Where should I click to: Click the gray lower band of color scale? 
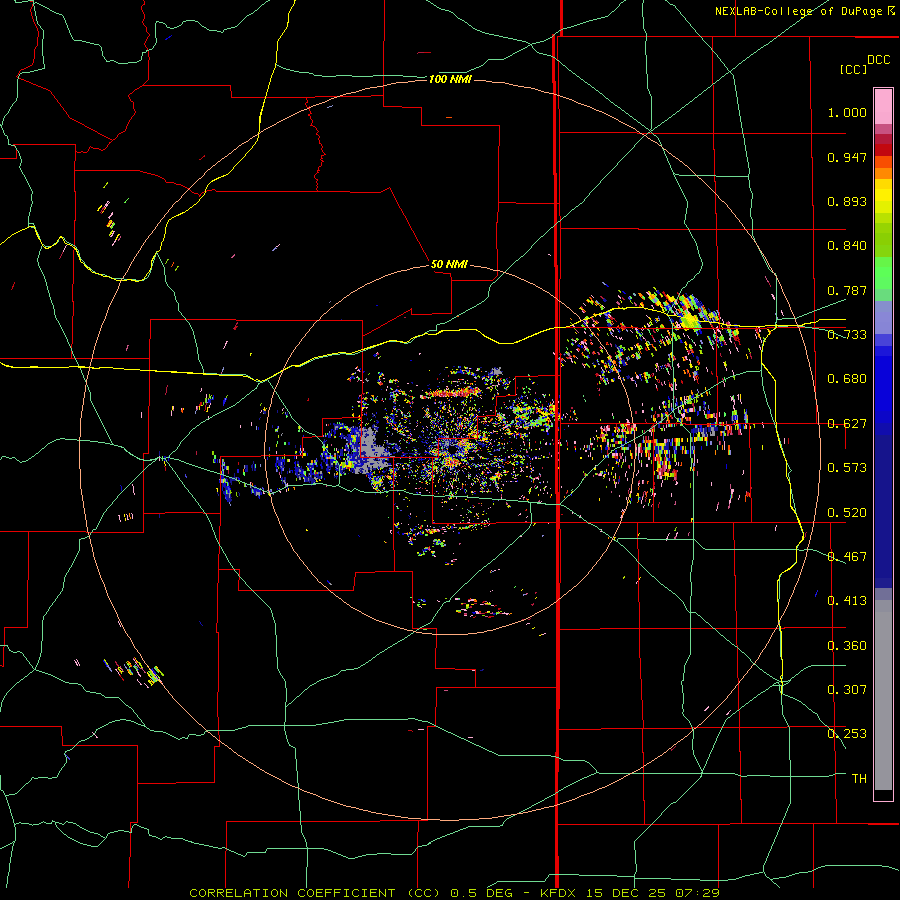click(x=883, y=700)
